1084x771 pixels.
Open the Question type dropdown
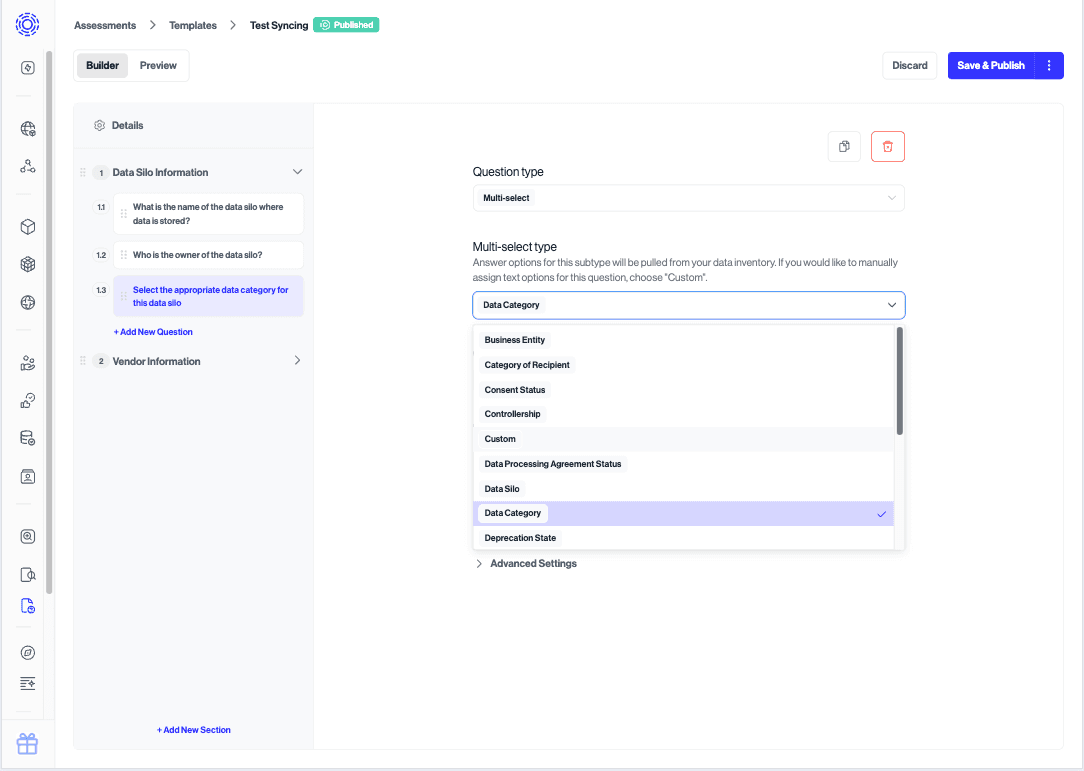688,198
